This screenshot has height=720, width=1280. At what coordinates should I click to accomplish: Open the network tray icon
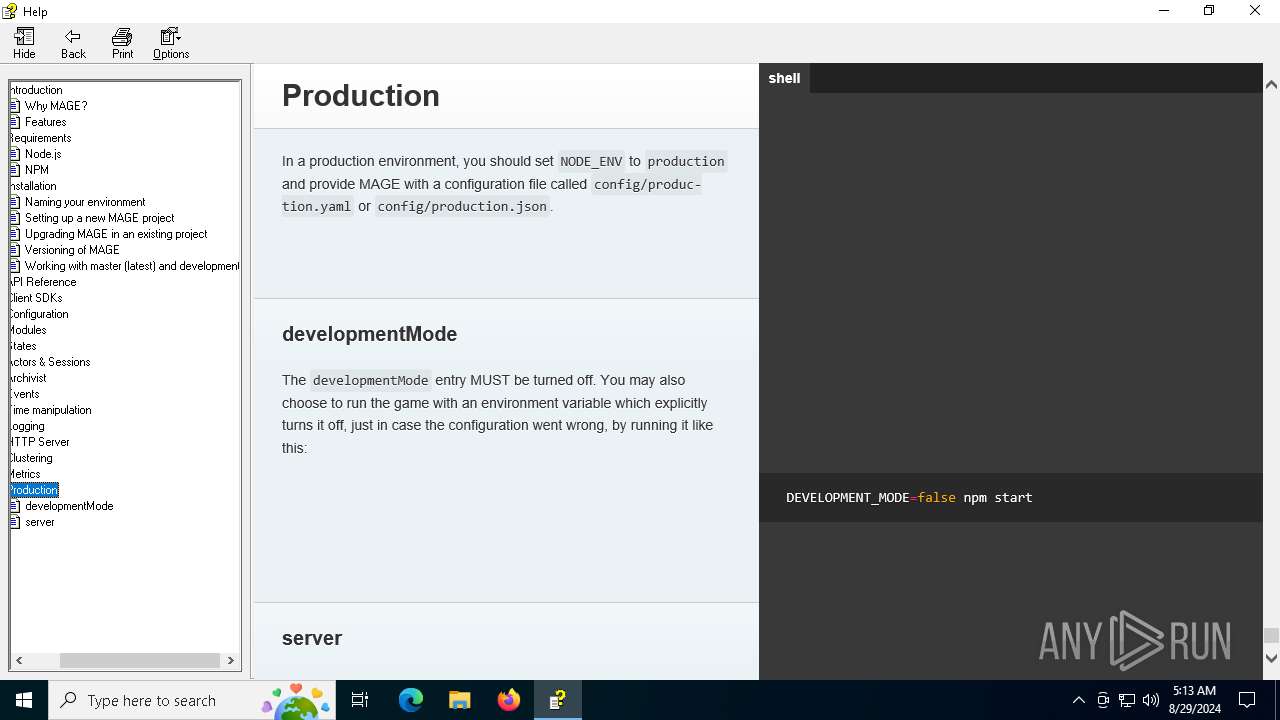(1127, 700)
